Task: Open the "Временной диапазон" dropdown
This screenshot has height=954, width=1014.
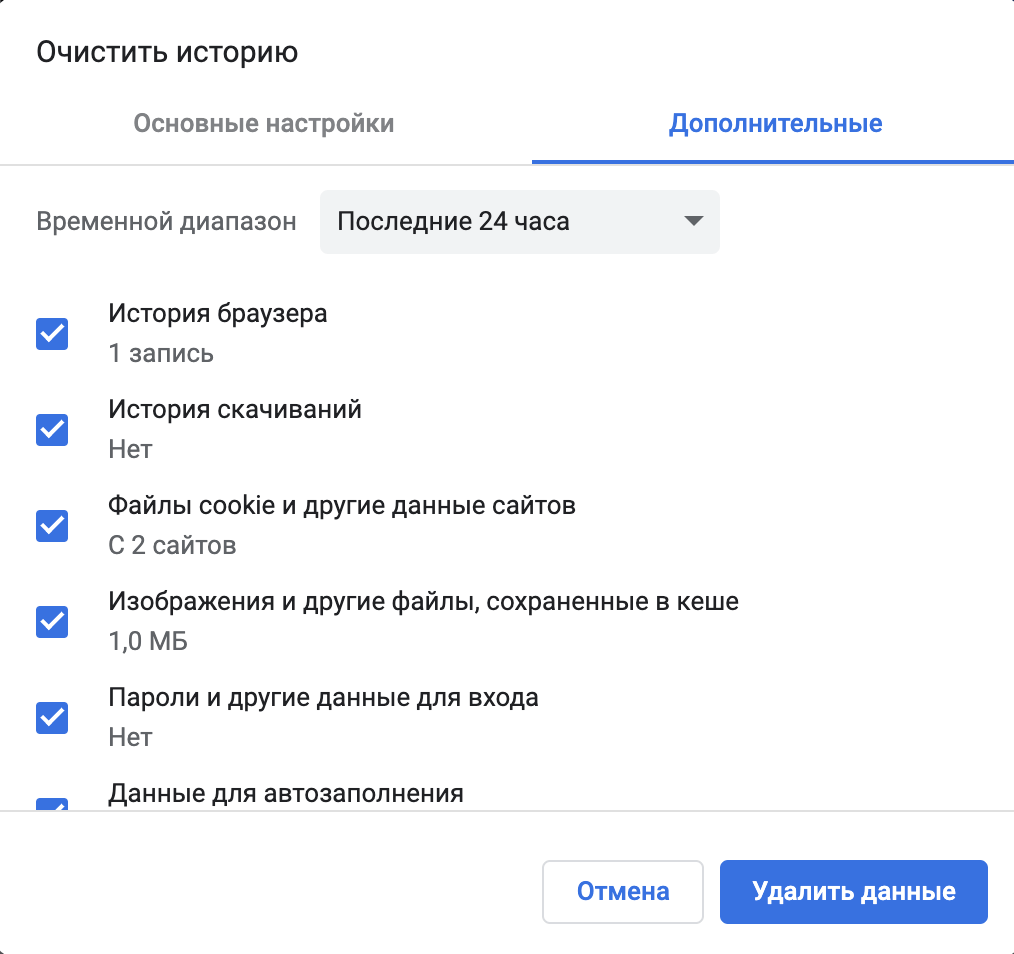Action: (x=519, y=222)
